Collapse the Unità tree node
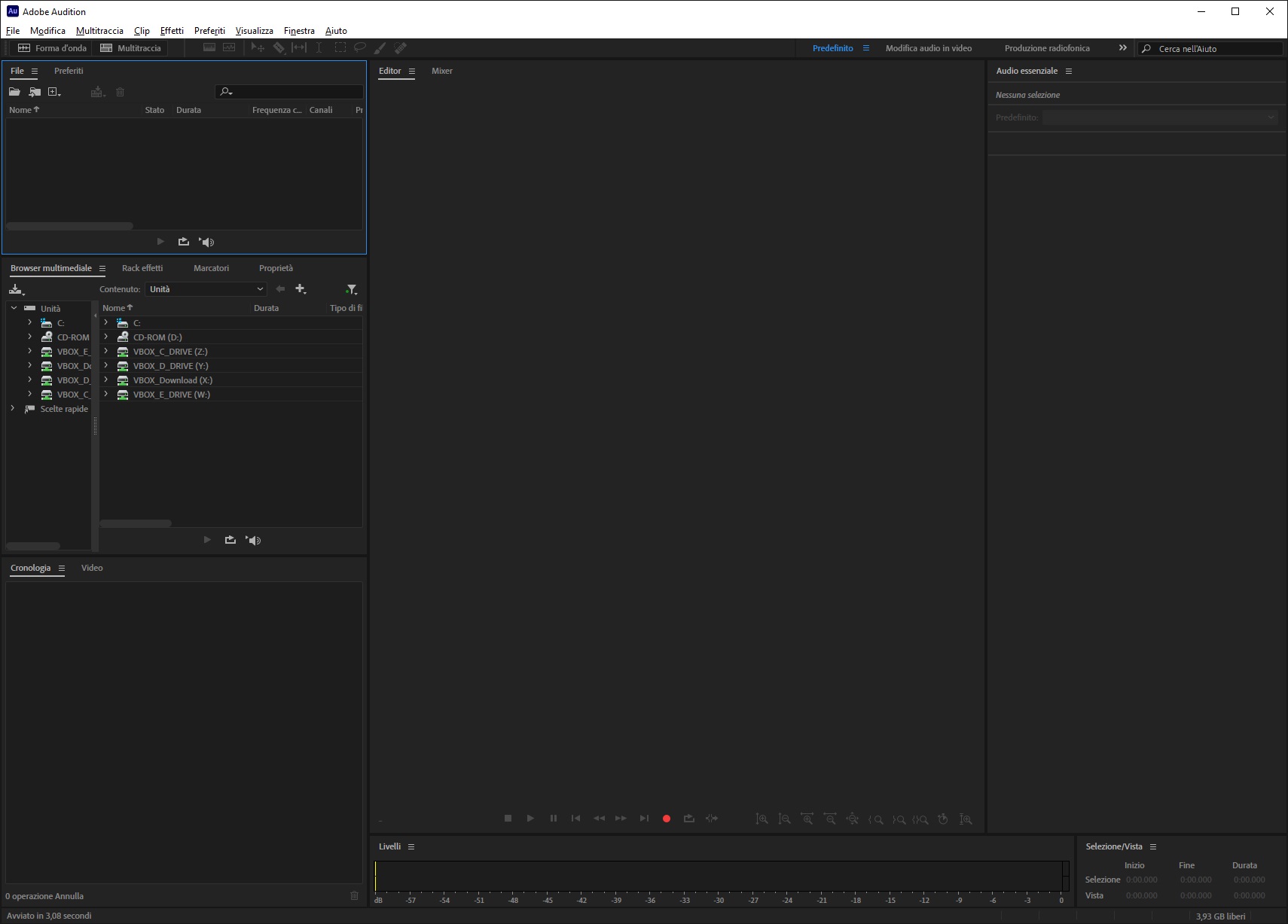The width and height of the screenshot is (1288, 924). coord(14,308)
